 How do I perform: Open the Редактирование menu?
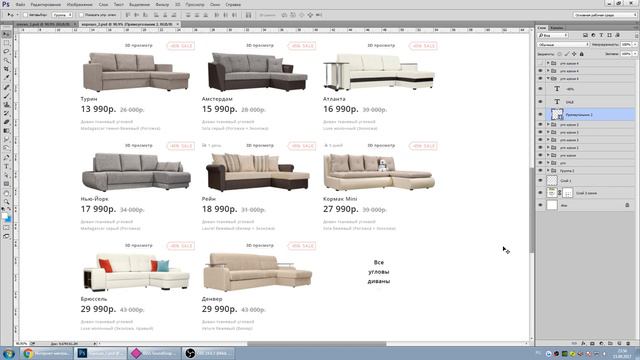[46, 4]
